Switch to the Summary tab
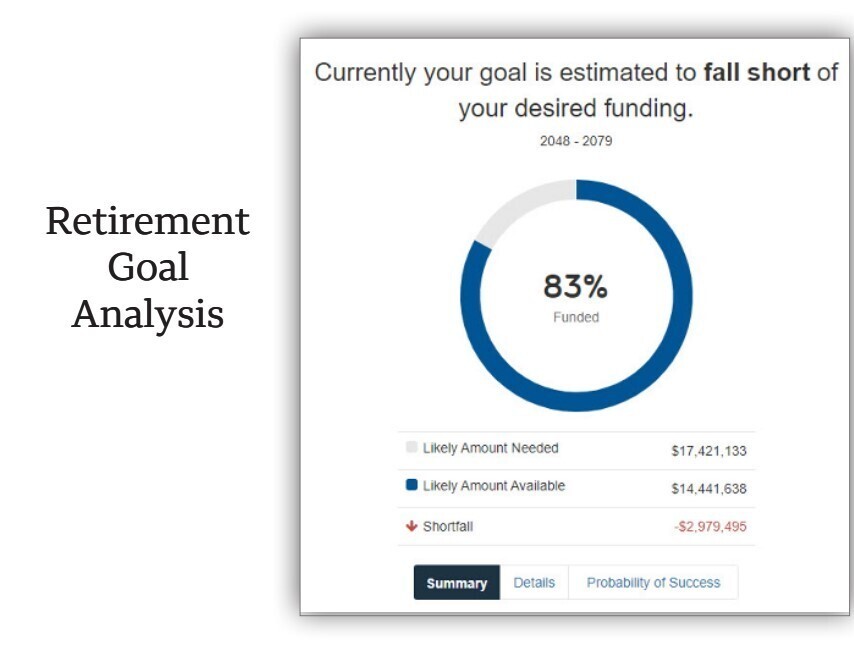 (456, 583)
